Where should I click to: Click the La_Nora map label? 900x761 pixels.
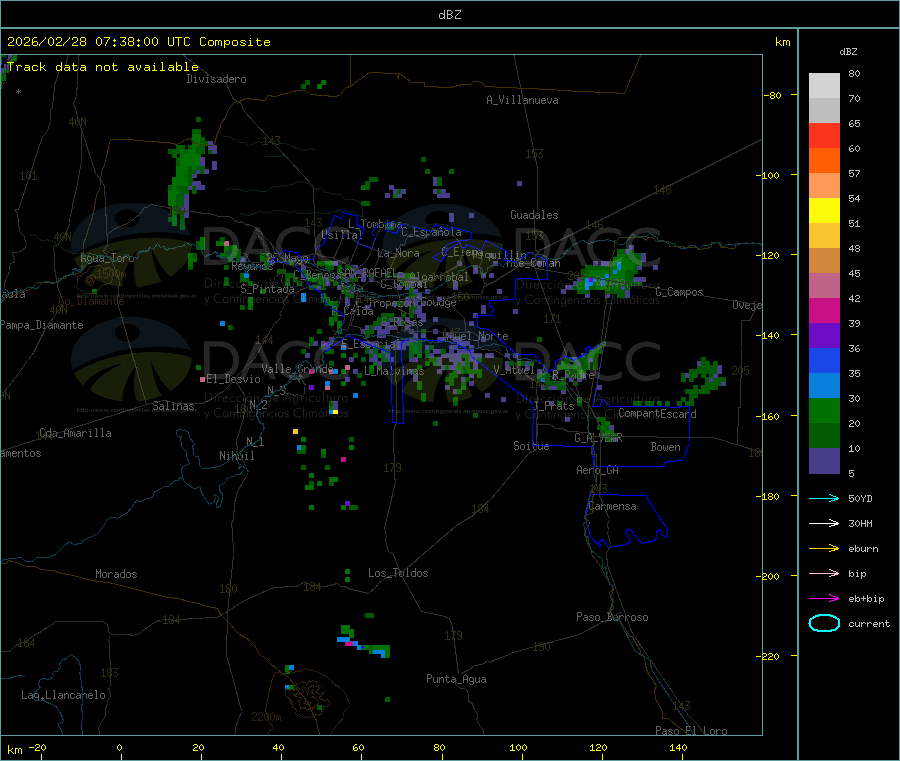pos(398,253)
